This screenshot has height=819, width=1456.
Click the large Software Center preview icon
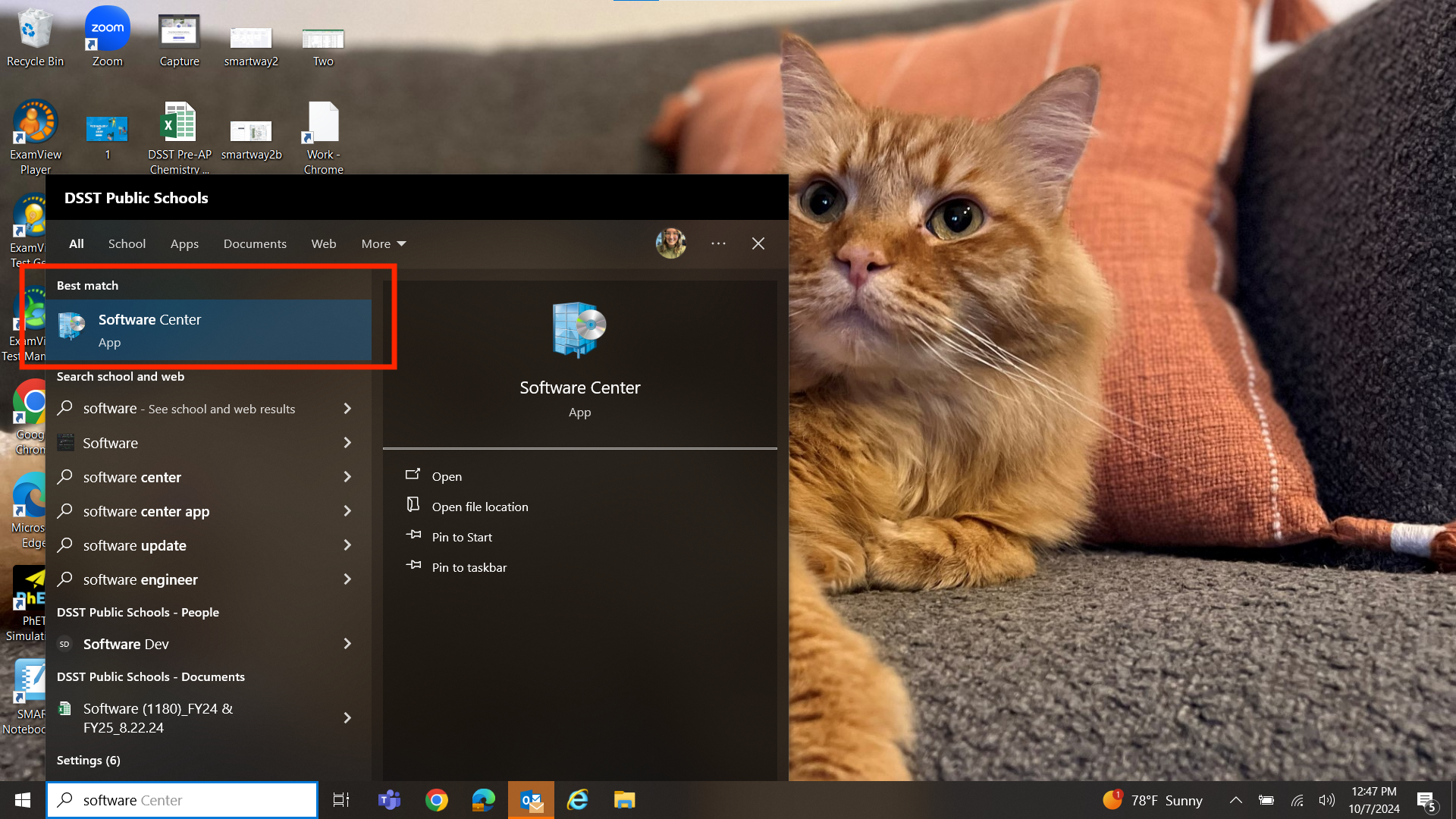click(579, 330)
